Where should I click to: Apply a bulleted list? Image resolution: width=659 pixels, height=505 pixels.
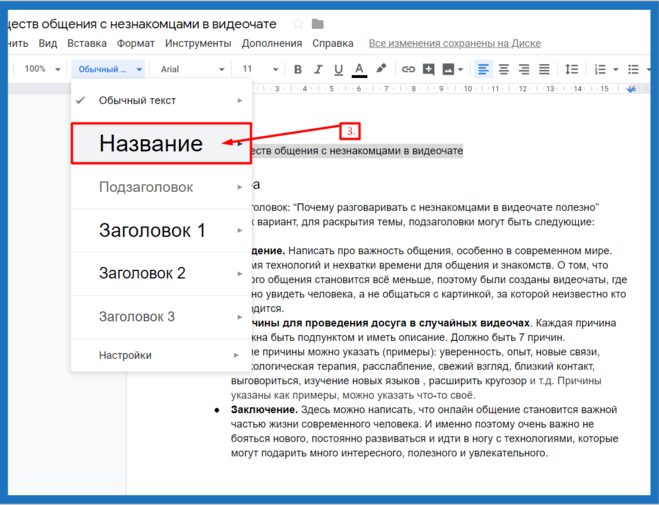tap(633, 69)
